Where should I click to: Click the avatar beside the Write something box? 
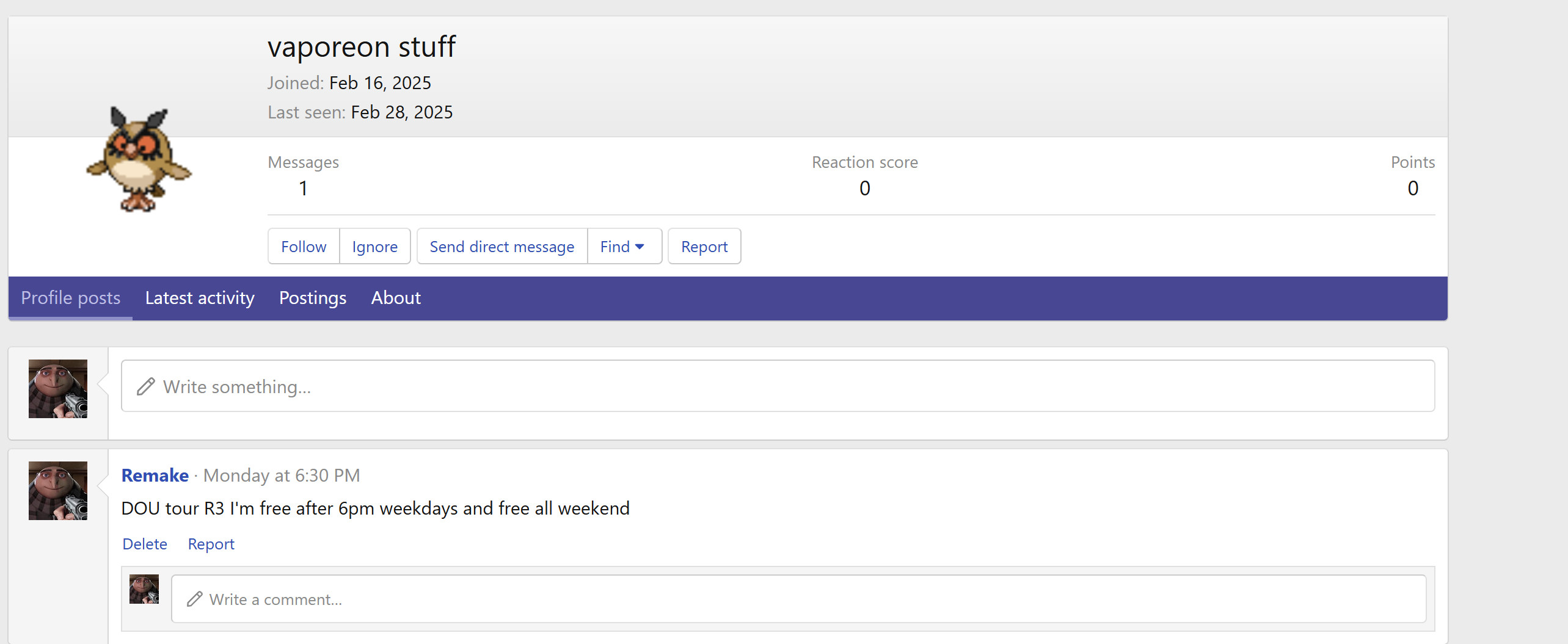coord(58,389)
